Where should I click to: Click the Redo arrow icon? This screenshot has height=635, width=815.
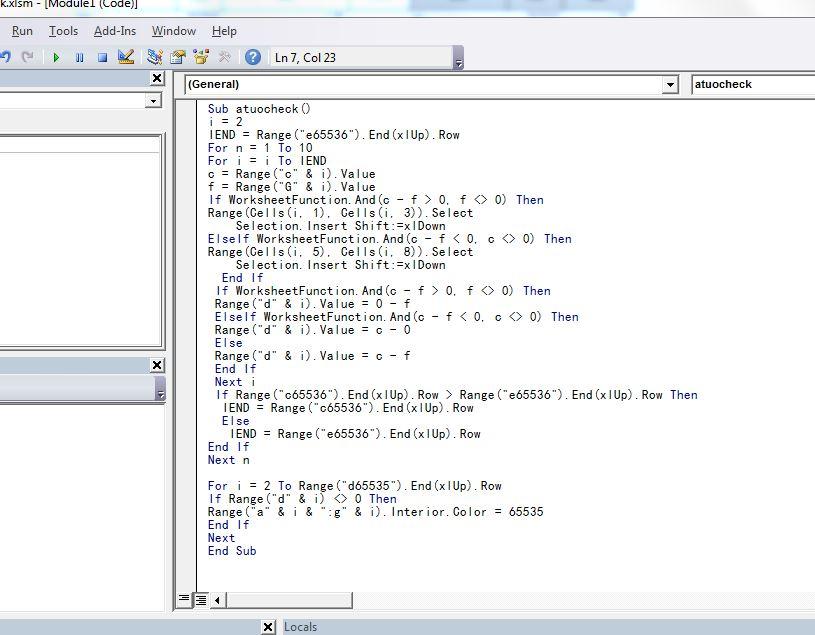coord(28,57)
